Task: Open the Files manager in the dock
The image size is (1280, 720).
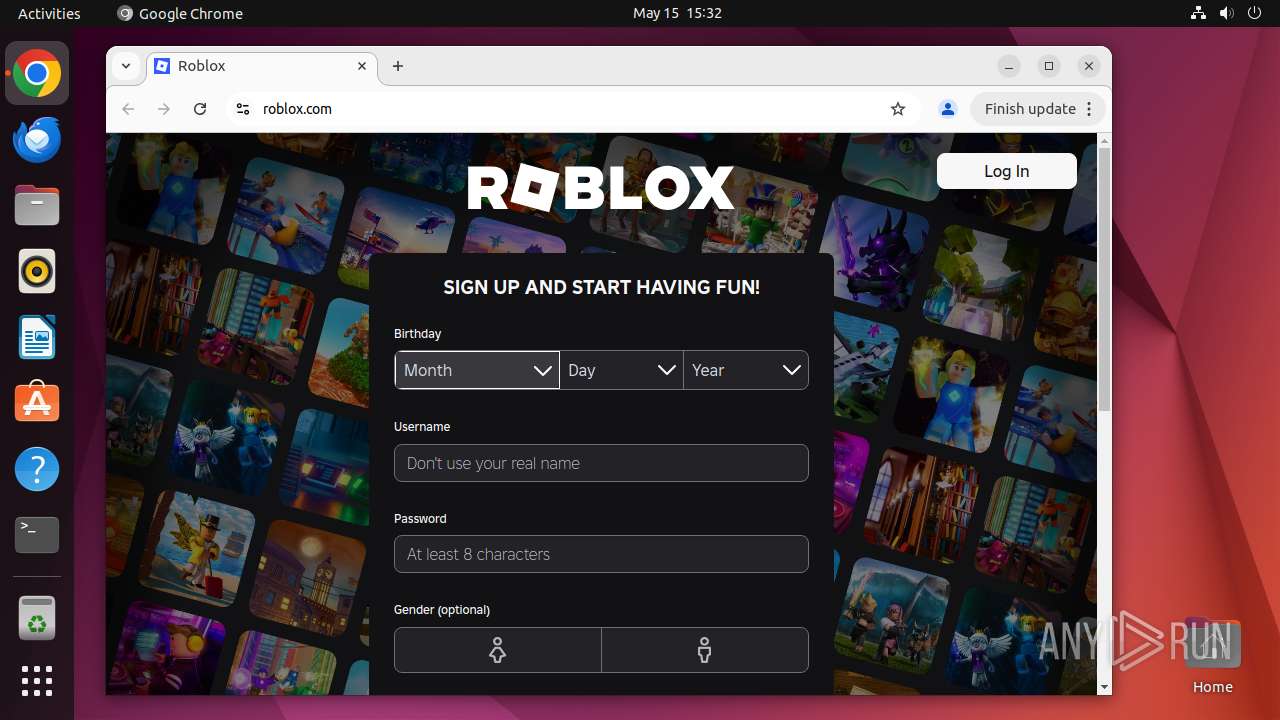Action: pos(37,205)
